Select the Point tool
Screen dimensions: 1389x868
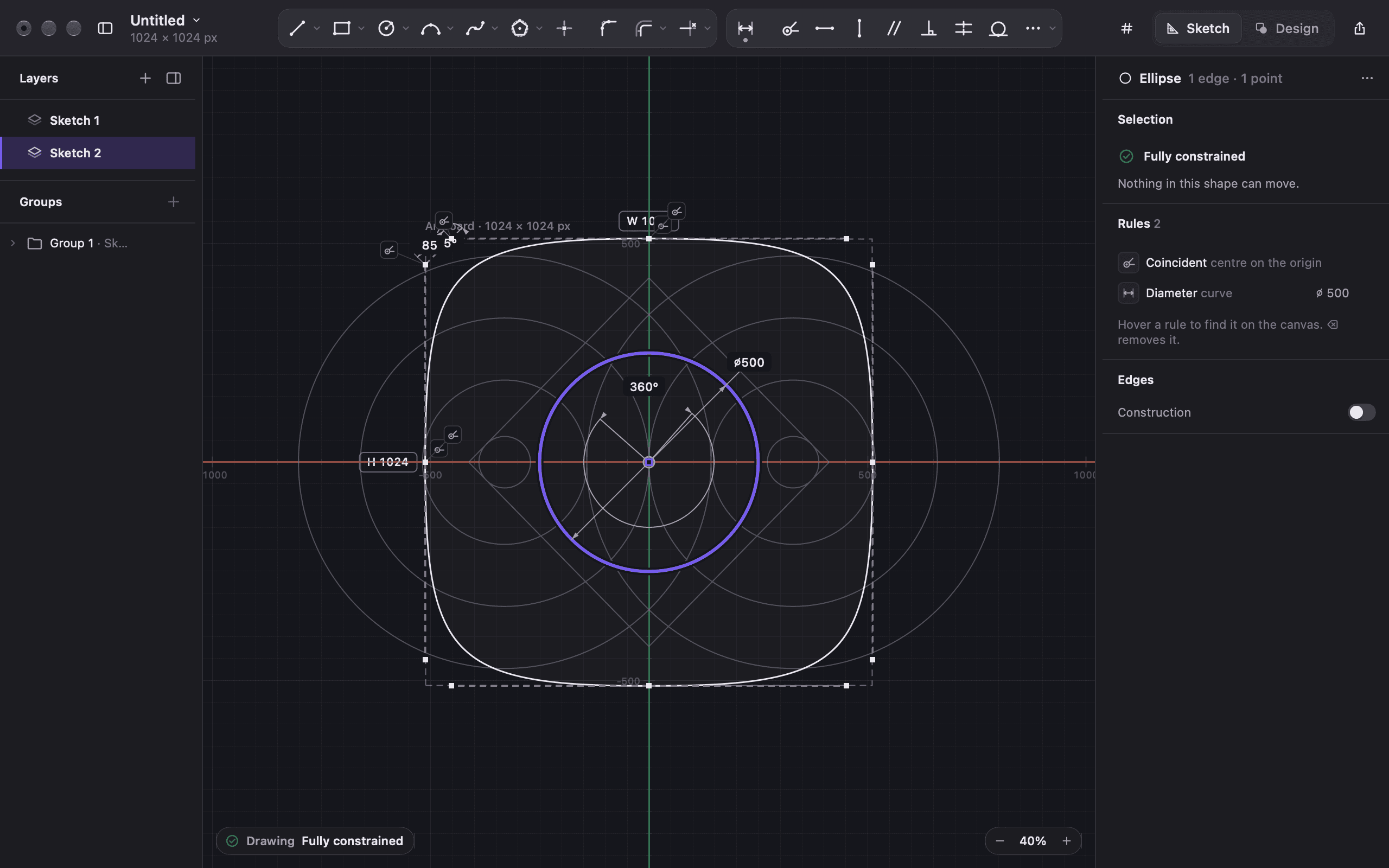pos(564,28)
